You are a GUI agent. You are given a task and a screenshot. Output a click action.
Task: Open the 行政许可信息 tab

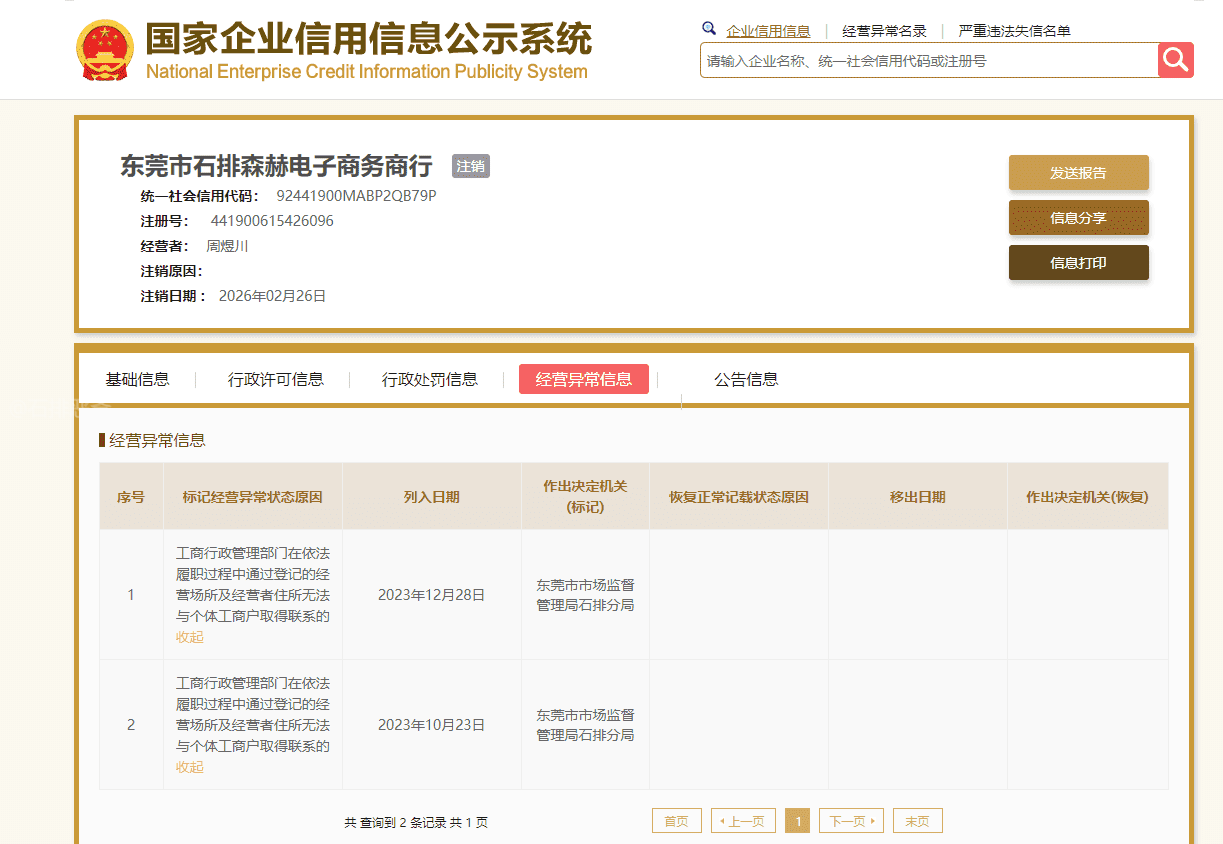point(276,379)
